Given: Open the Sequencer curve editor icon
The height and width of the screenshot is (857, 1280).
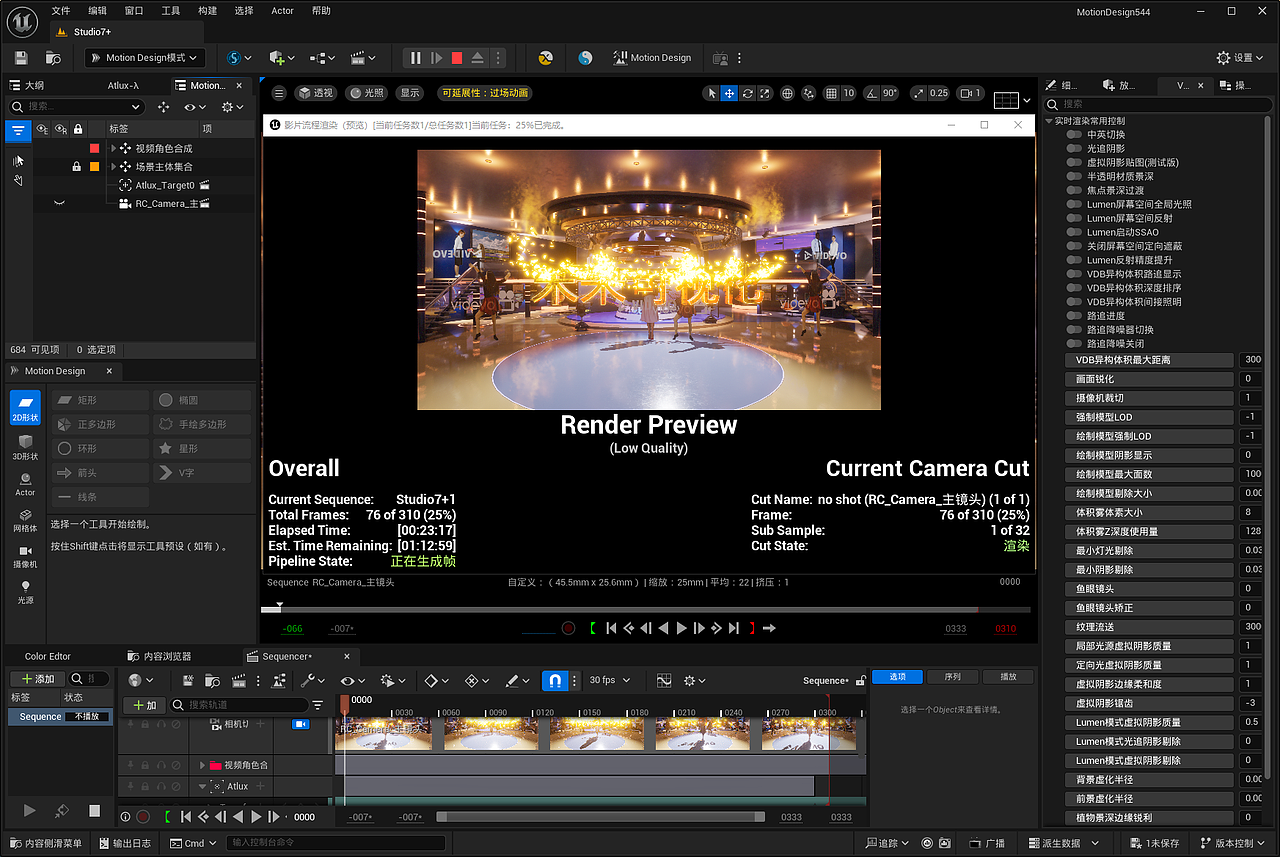Looking at the screenshot, I should (664, 680).
